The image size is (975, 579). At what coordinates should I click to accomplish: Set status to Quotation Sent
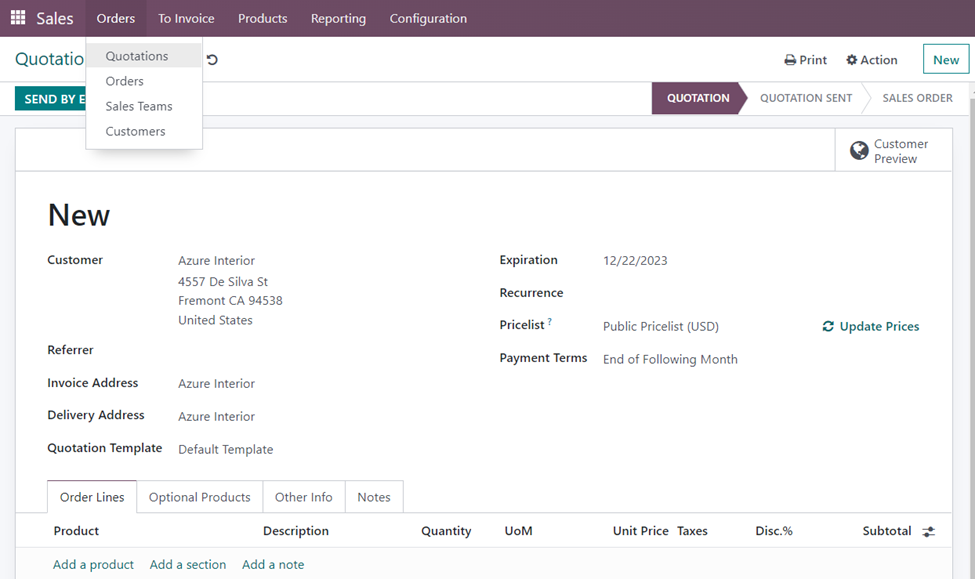pyautogui.click(x=805, y=98)
